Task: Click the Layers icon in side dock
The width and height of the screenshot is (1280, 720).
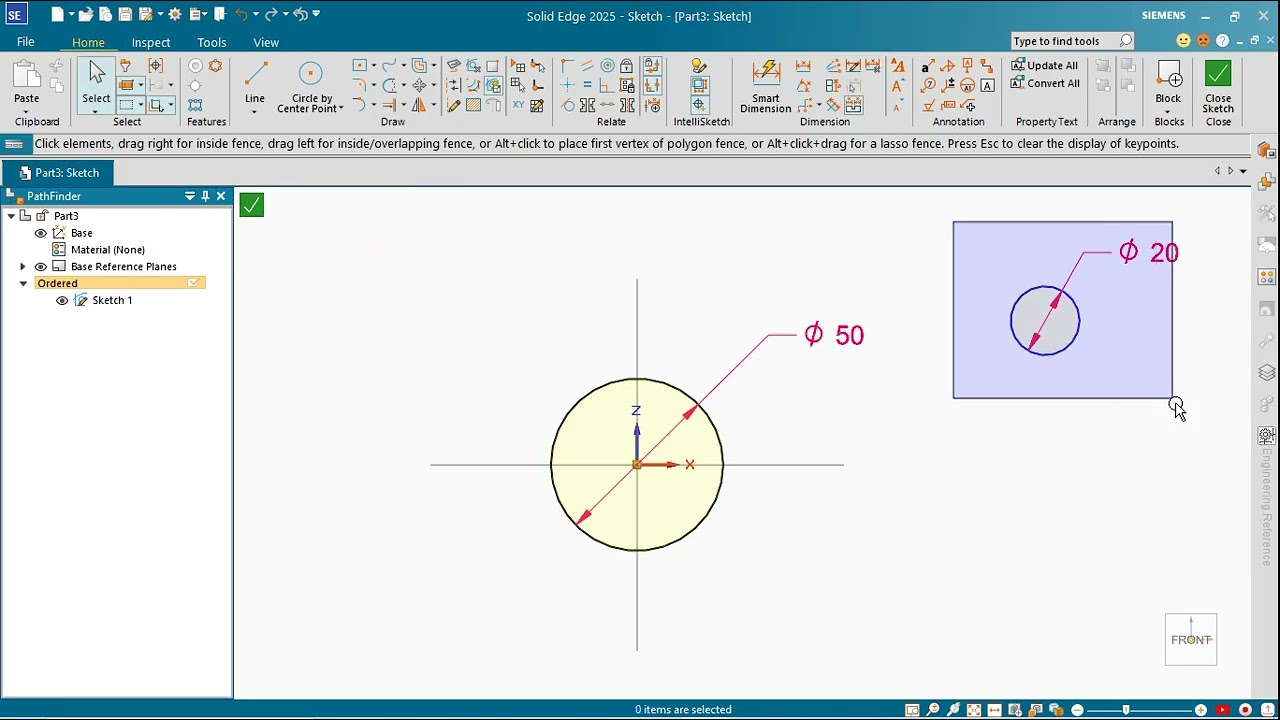Action: click(1267, 372)
